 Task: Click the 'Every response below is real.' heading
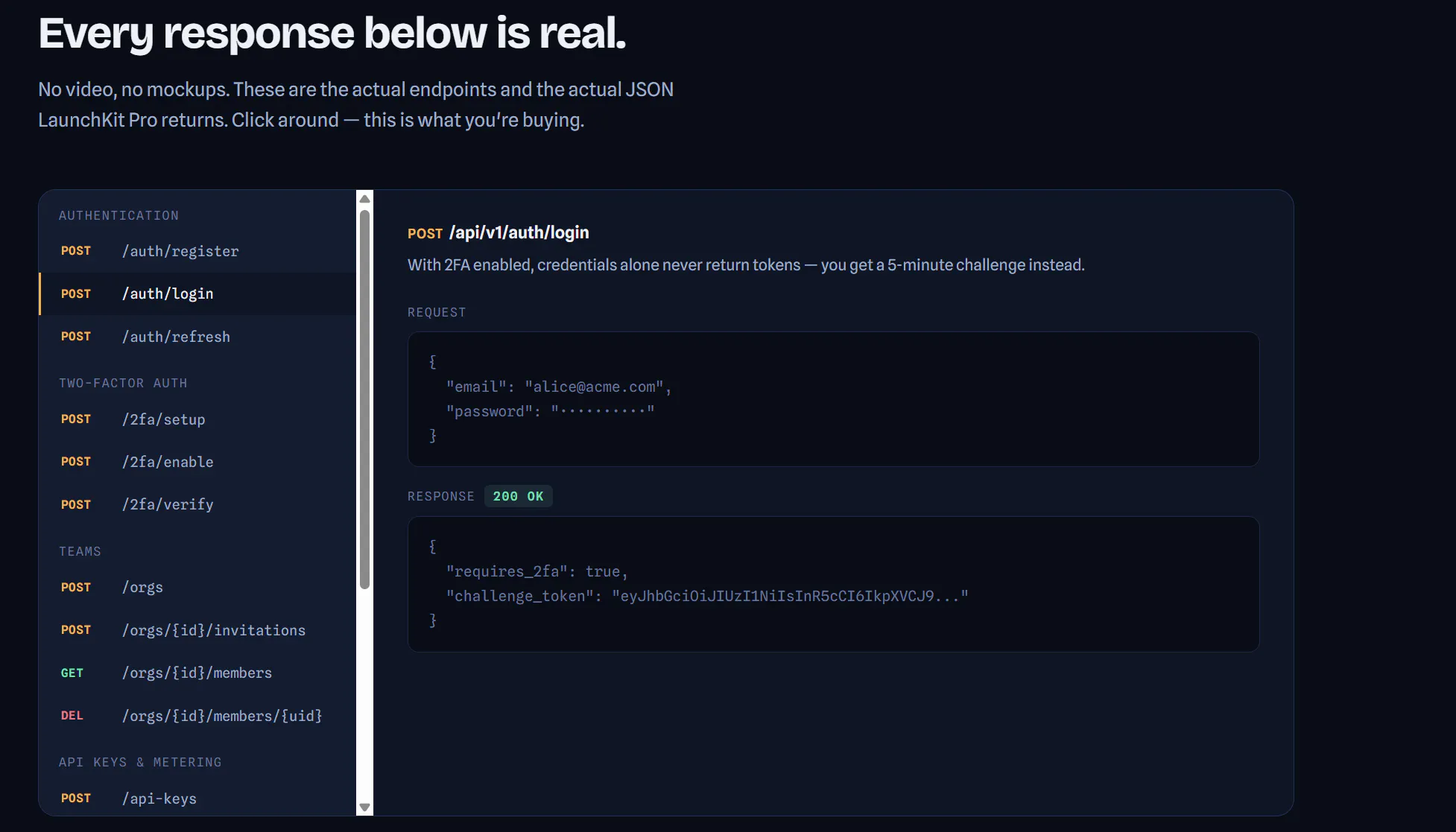[x=332, y=34]
